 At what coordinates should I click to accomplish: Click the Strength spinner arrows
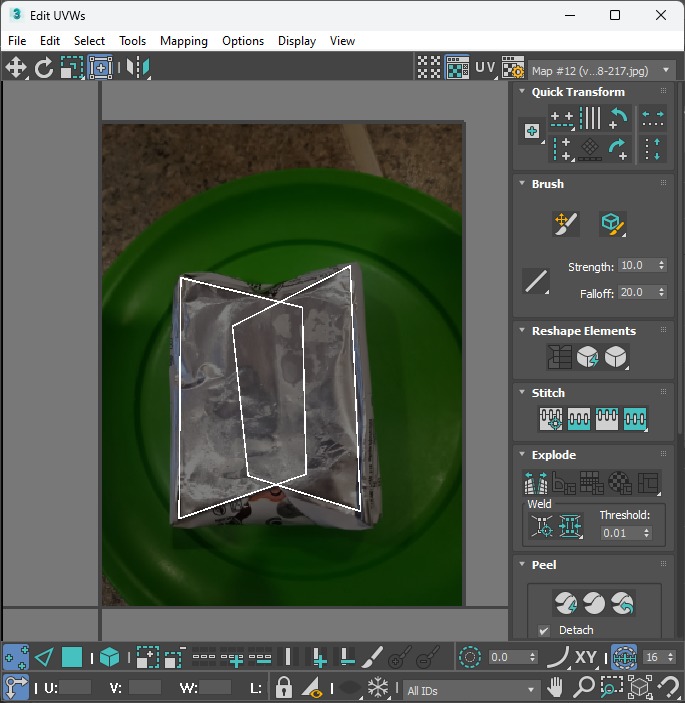pos(661,265)
